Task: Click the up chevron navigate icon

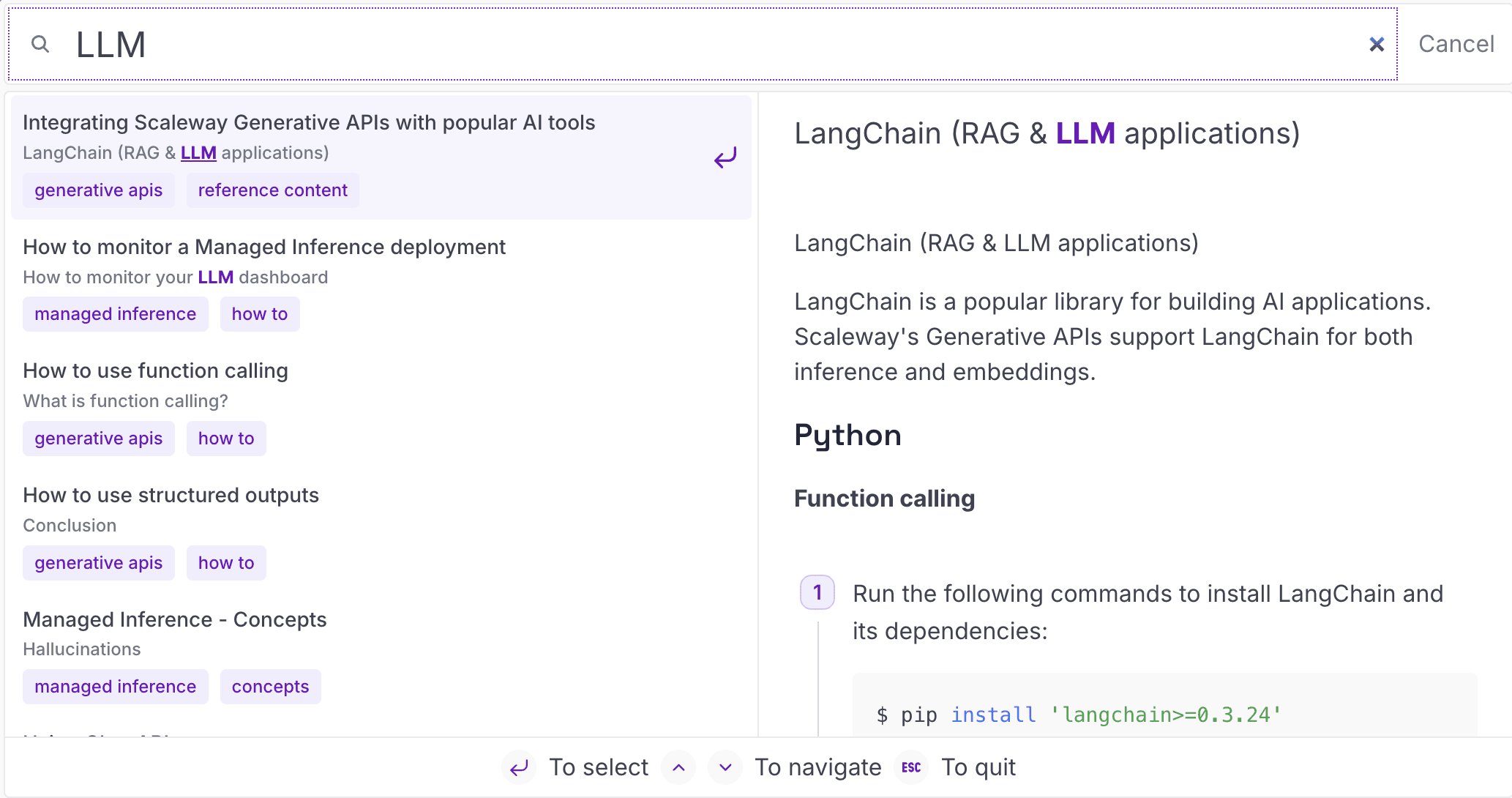Action: 678,767
